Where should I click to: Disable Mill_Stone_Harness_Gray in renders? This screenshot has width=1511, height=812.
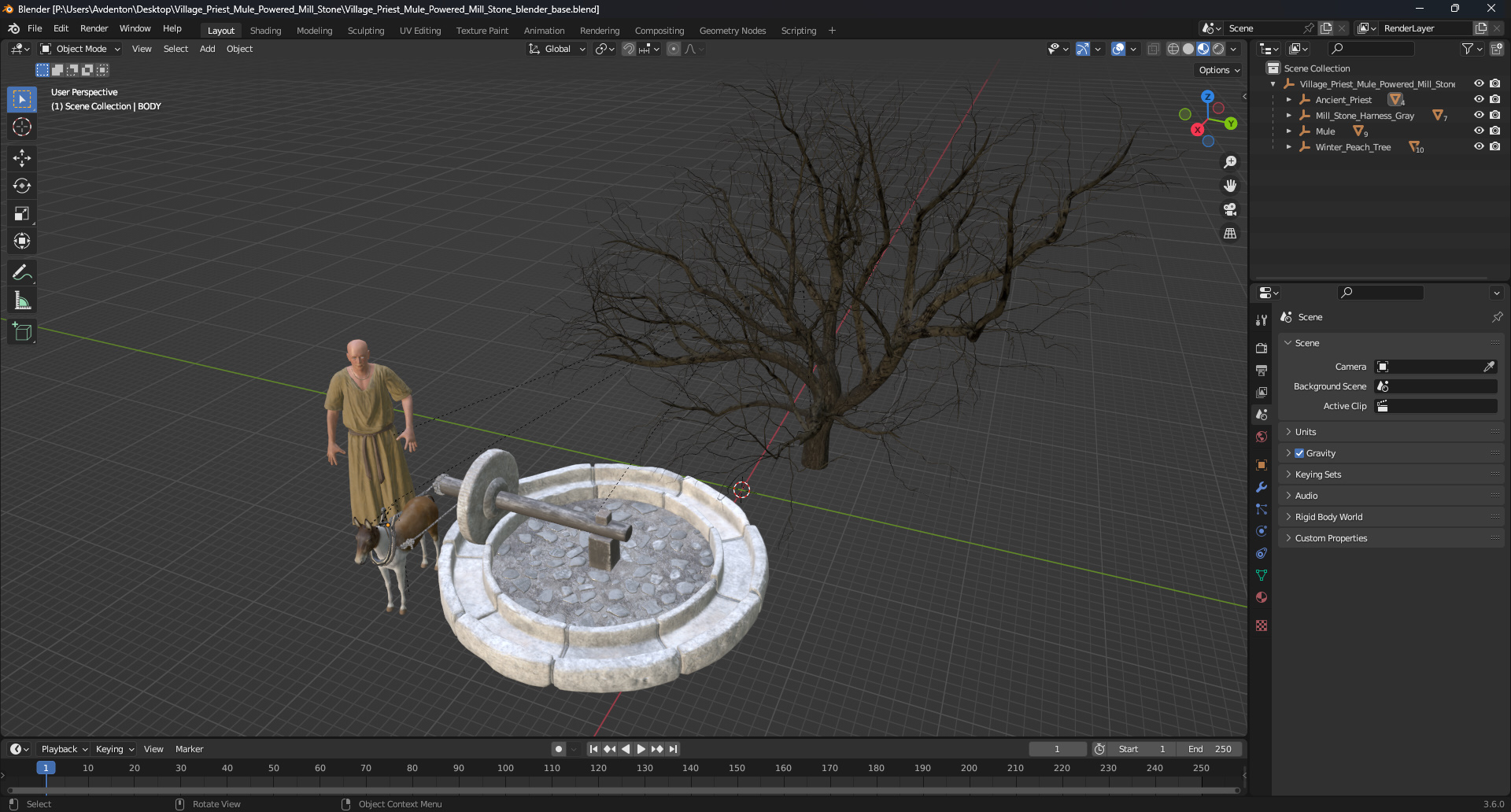click(1494, 115)
